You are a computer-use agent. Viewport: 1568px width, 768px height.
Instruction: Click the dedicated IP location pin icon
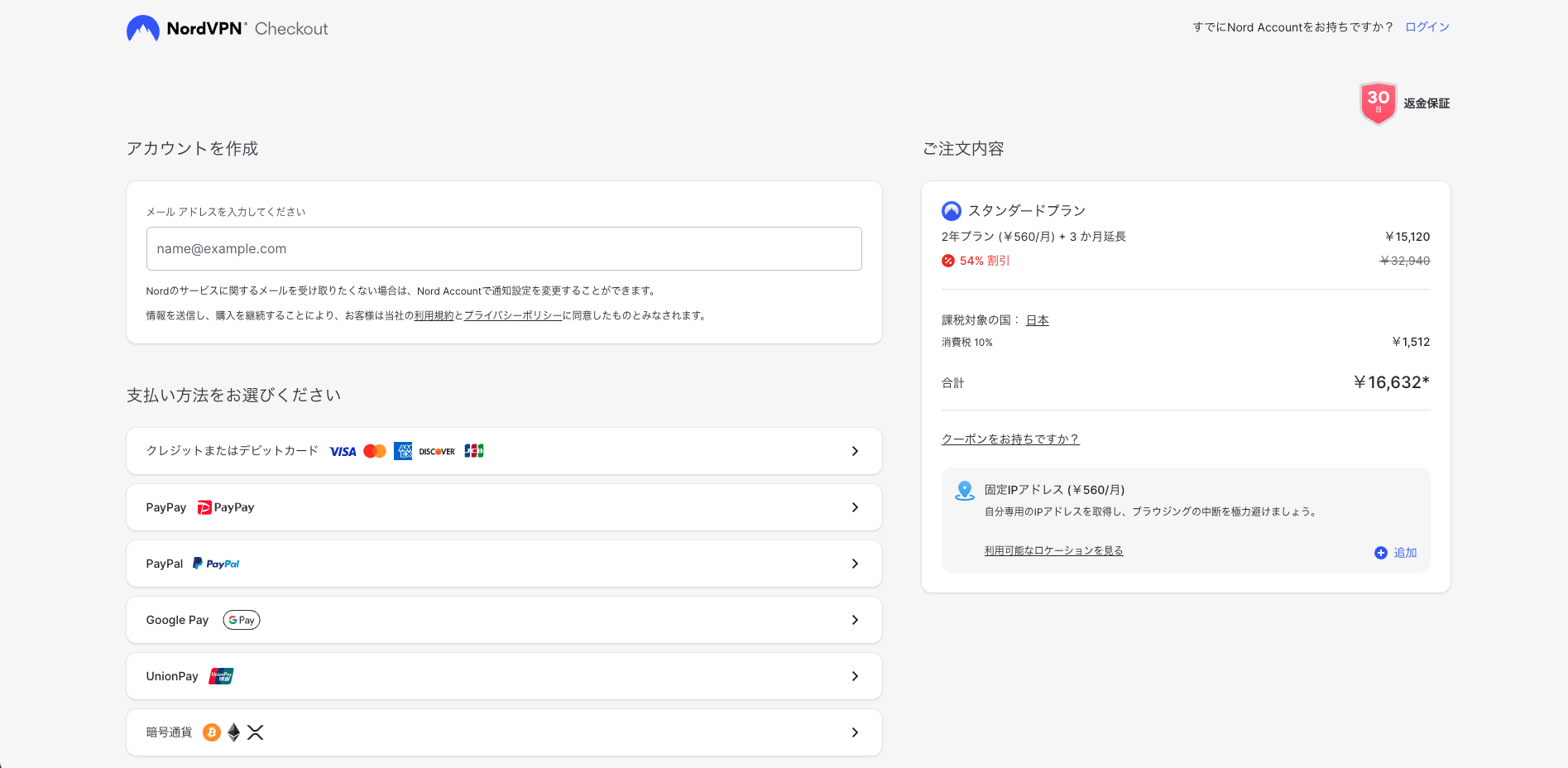pyautogui.click(x=965, y=491)
